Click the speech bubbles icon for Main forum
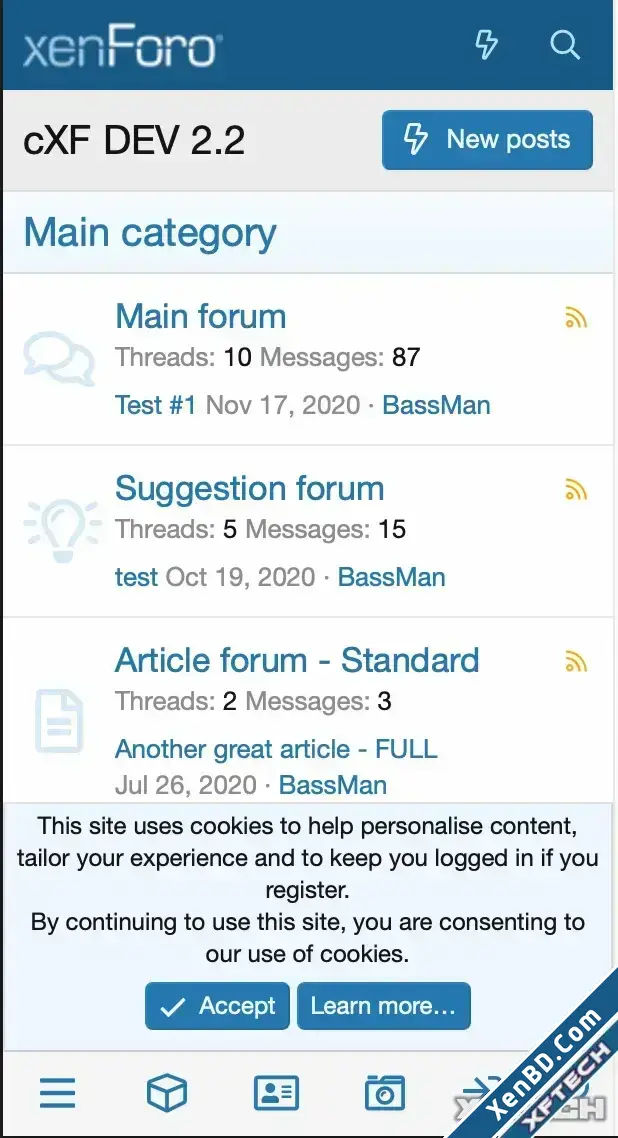The width and height of the screenshot is (618, 1138). (59, 359)
